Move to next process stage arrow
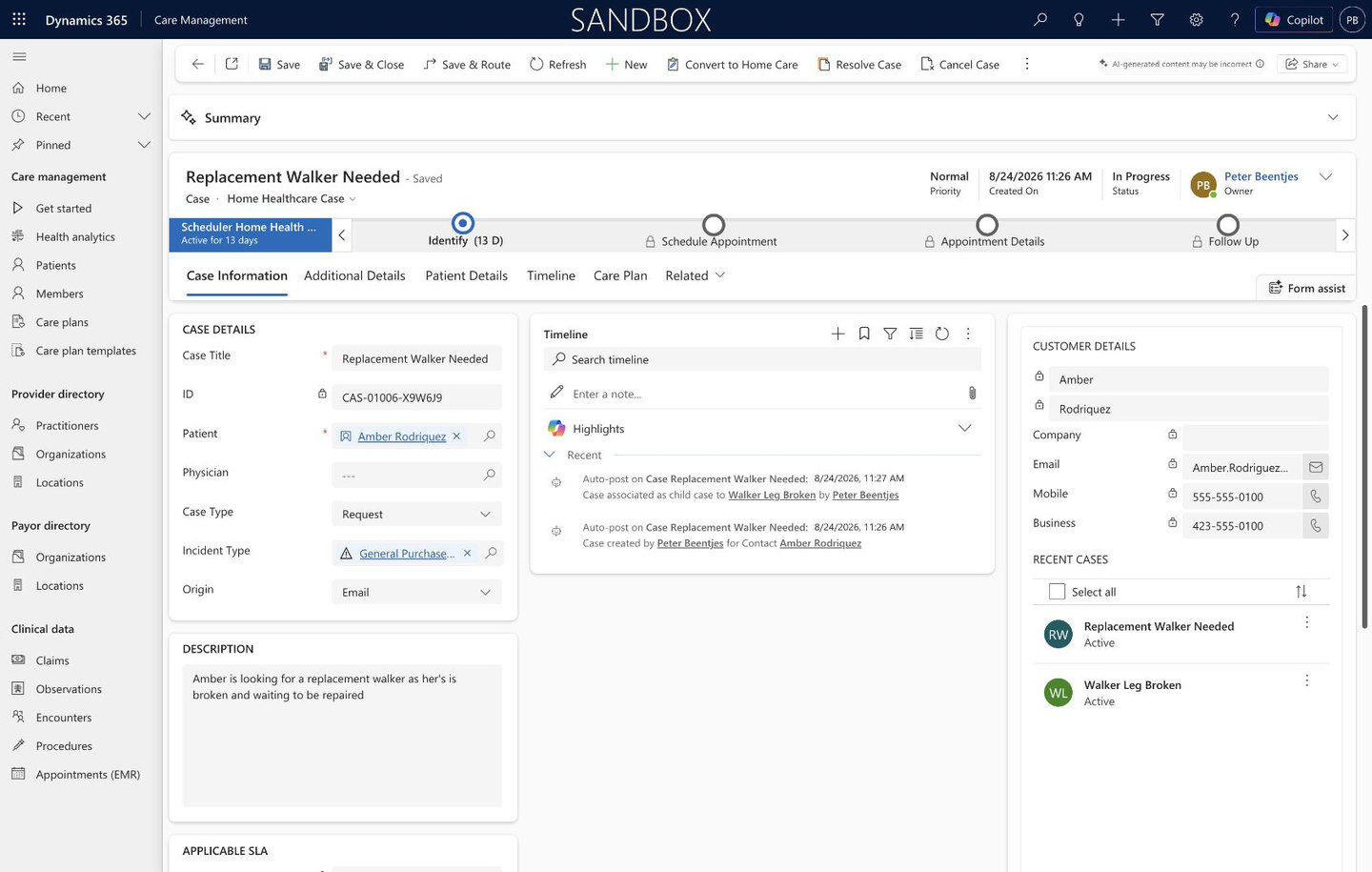This screenshot has width=1372, height=872. 1344,234
